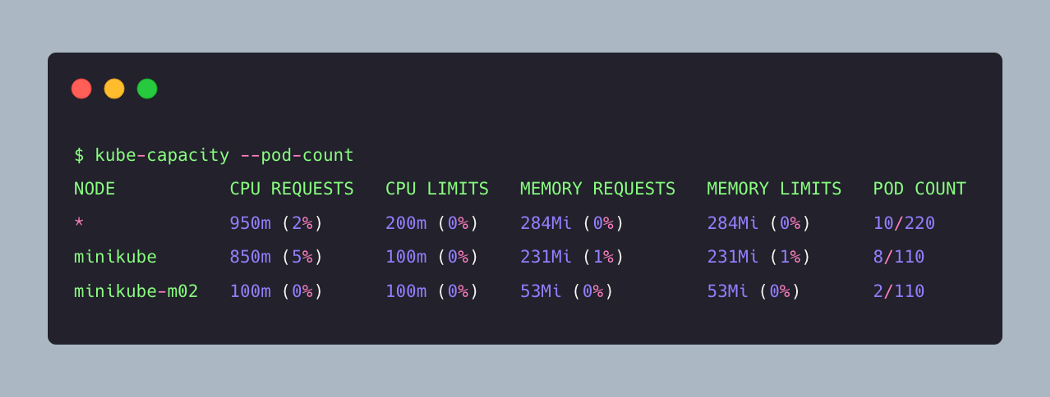Select the minikube-m02 node name
1050x397 pixels.
coord(136,291)
